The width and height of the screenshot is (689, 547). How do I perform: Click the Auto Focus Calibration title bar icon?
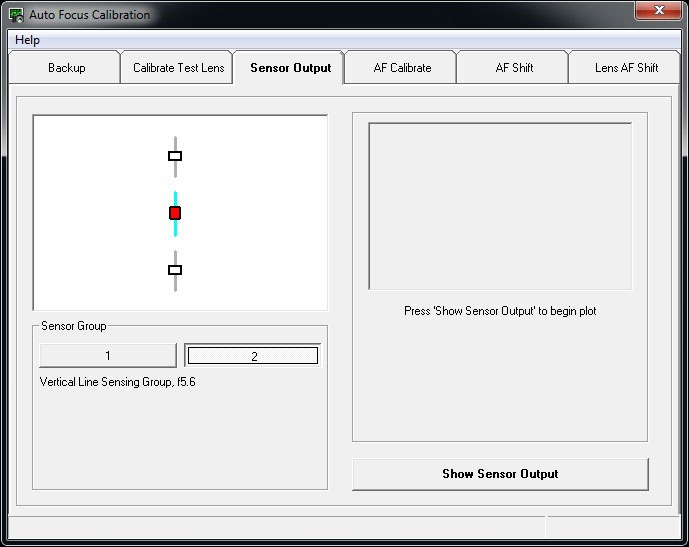coord(16,15)
